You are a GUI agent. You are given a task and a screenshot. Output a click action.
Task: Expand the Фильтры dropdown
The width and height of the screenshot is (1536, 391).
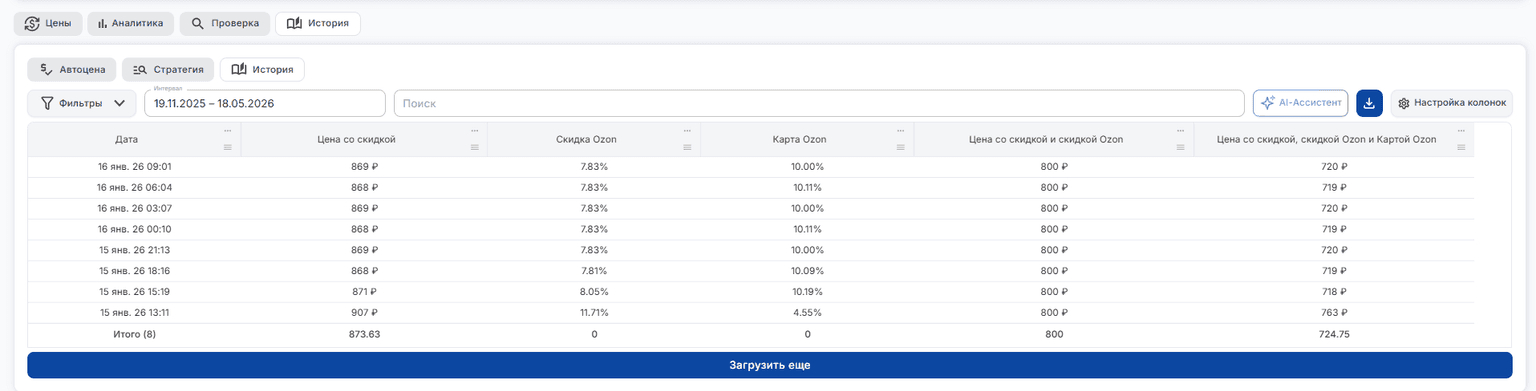pyautogui.click(x=82, y=103)
